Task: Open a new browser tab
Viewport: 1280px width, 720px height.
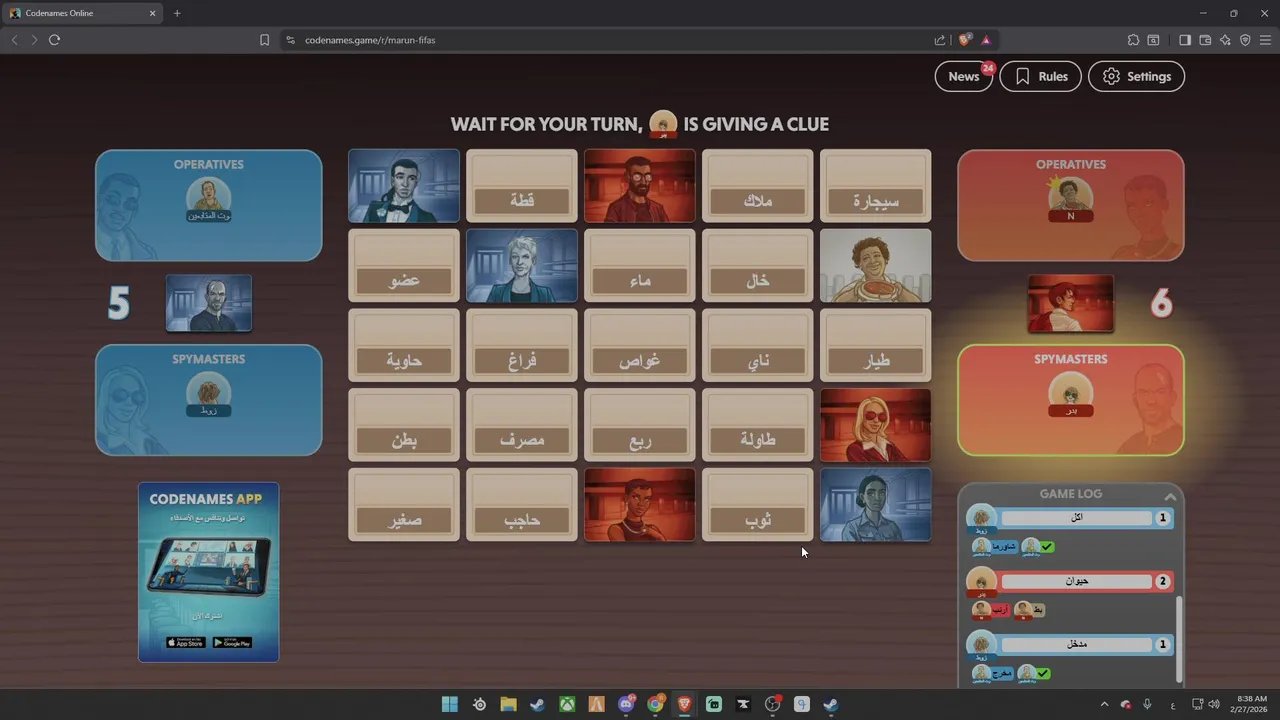Action: point(177,13)
